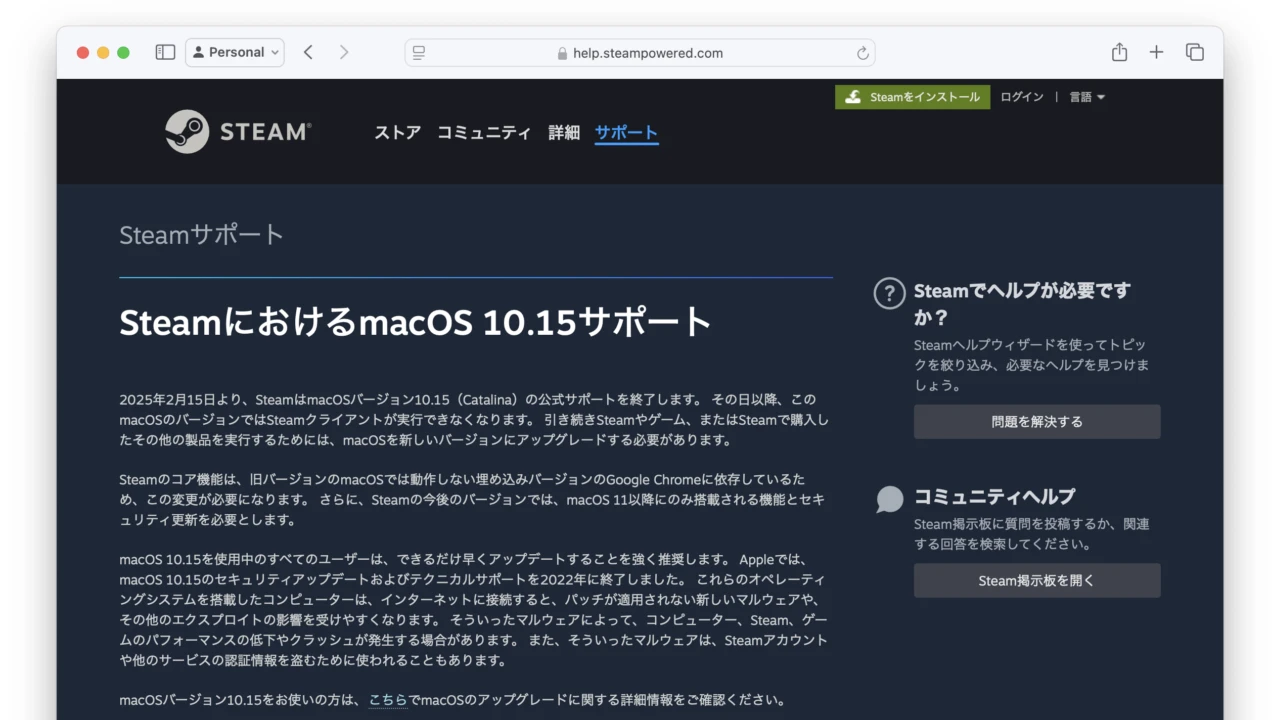Open a new tab with plus icon
Screen dimensions: 1280x720
pos(1156,52)
